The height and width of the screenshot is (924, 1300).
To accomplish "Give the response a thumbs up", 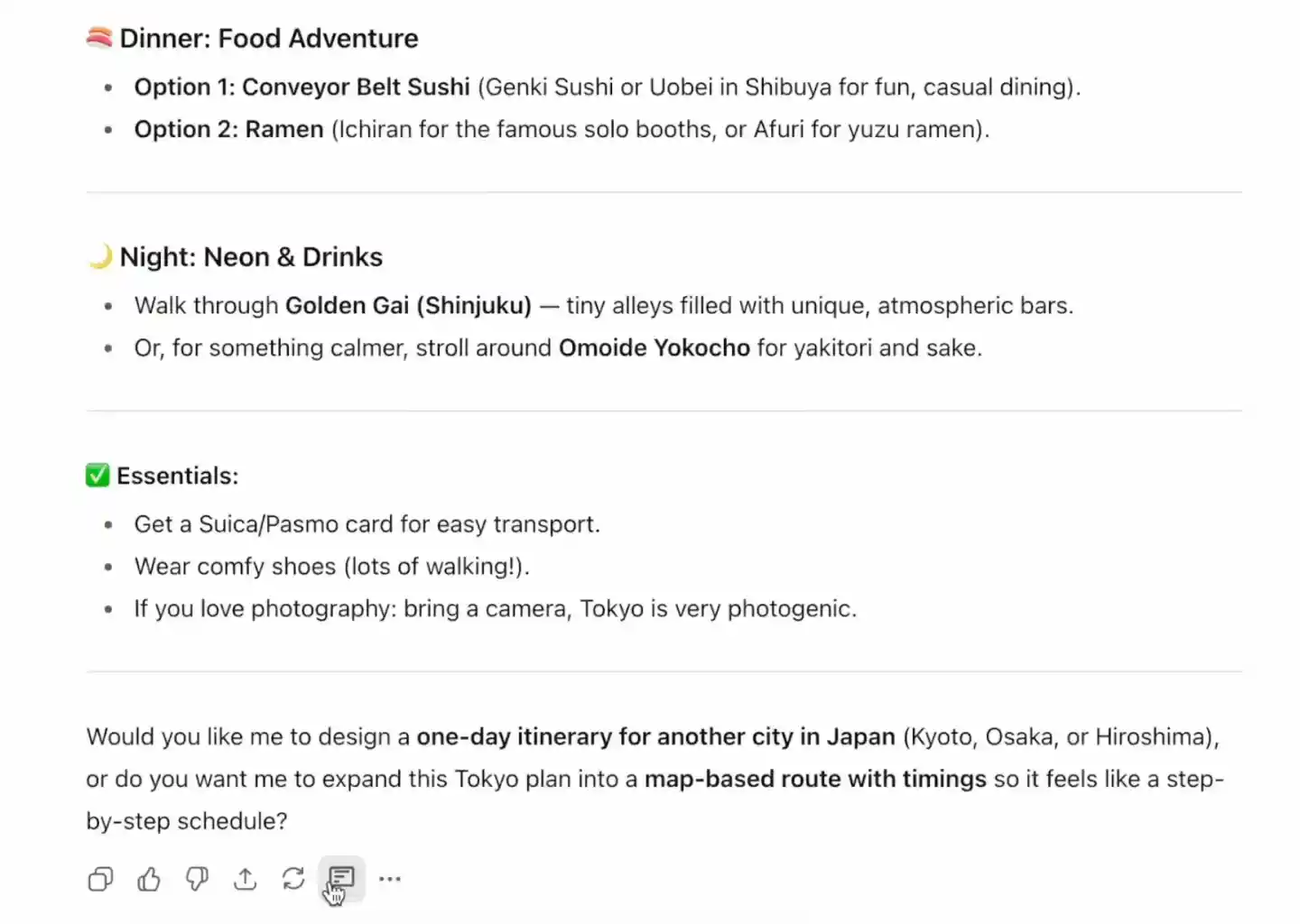I will click(149, 879).
